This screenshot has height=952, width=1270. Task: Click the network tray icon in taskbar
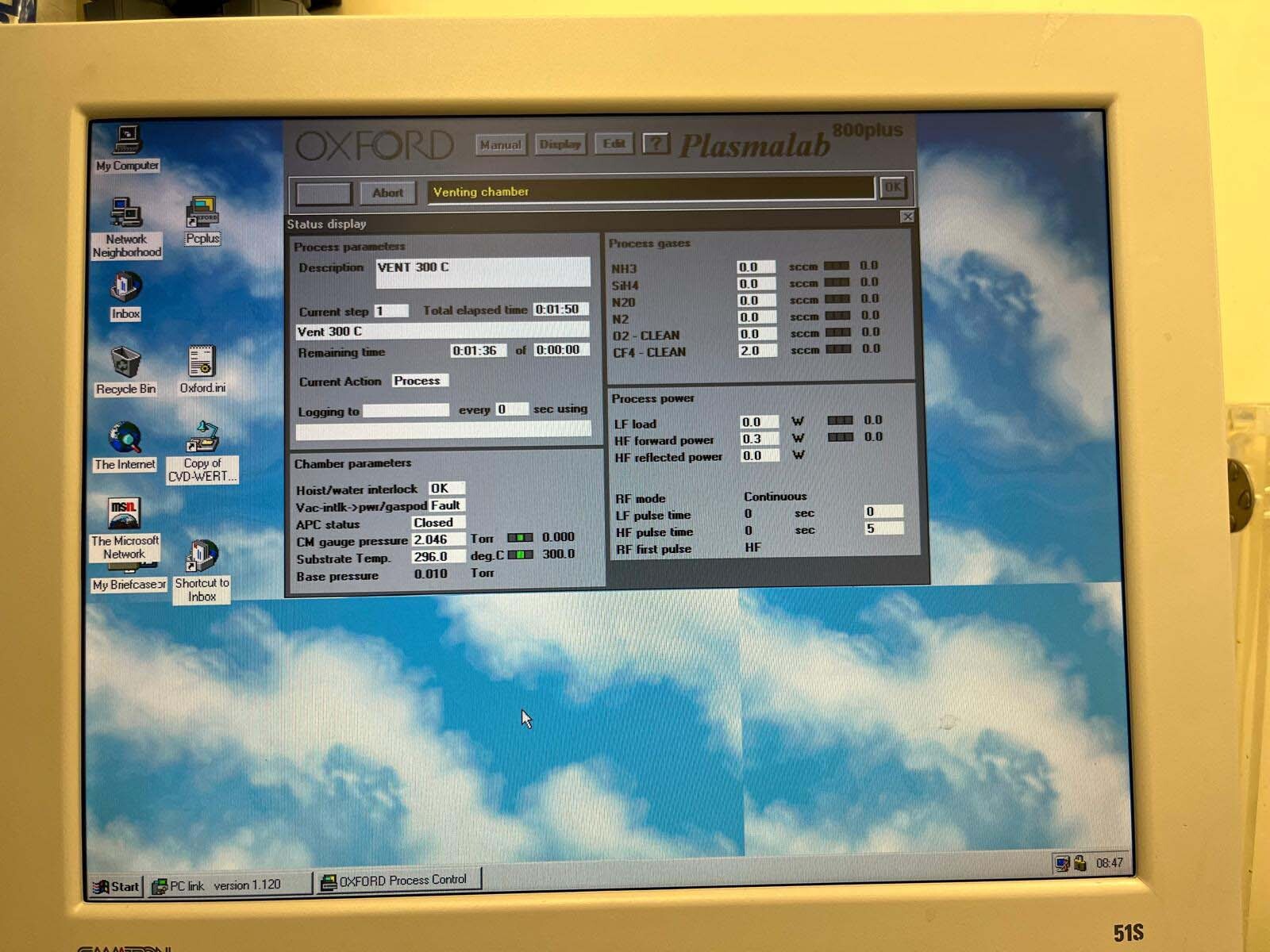coord(1062,863)
